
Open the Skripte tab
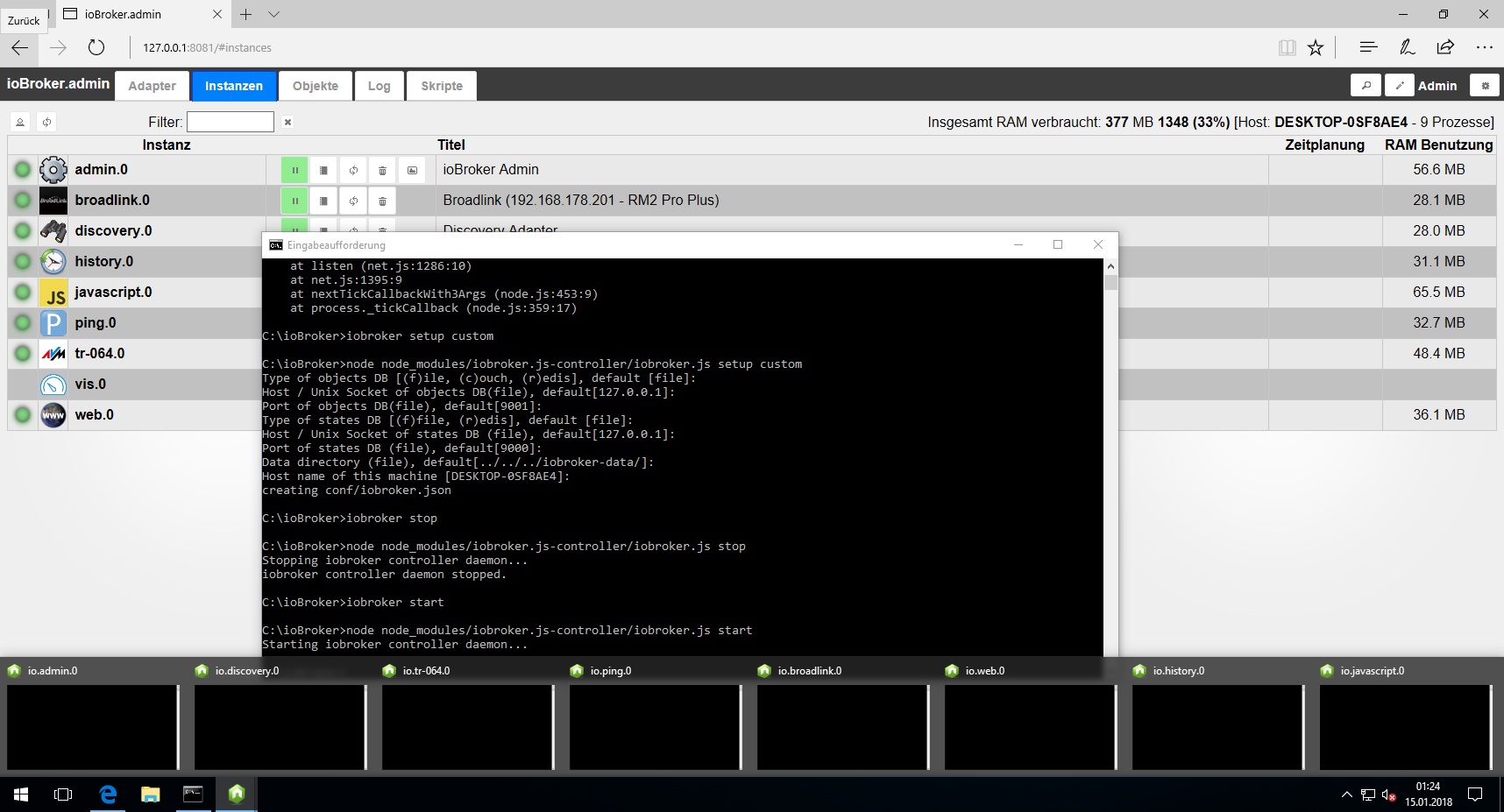tap(442, 86)
